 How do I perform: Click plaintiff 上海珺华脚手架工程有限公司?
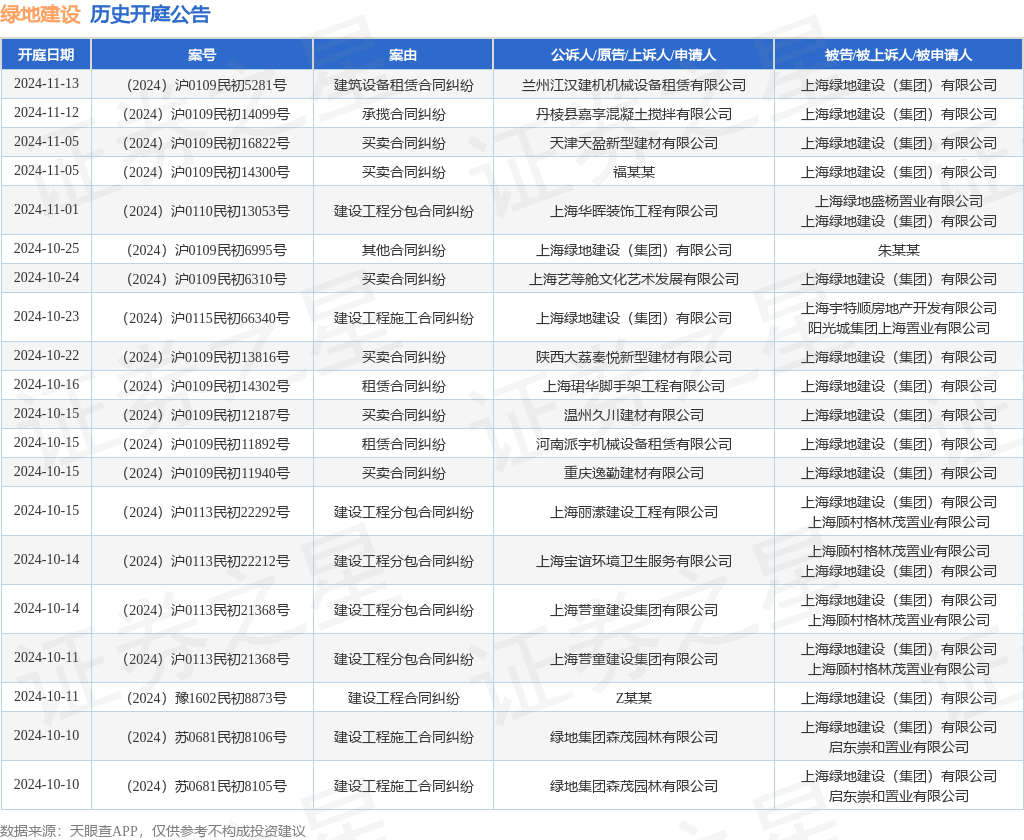(633, 386)
